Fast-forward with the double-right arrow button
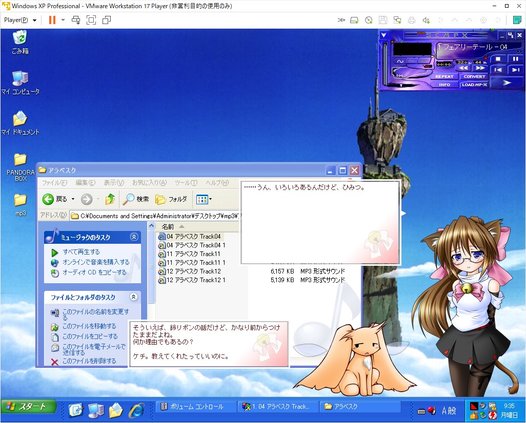The width and height of the screenshot is (526, 423). 480,68
